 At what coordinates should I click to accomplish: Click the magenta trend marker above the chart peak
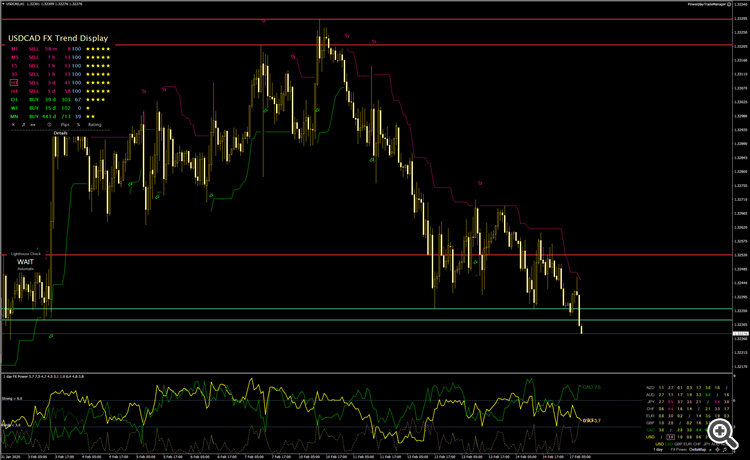(264, 21)
